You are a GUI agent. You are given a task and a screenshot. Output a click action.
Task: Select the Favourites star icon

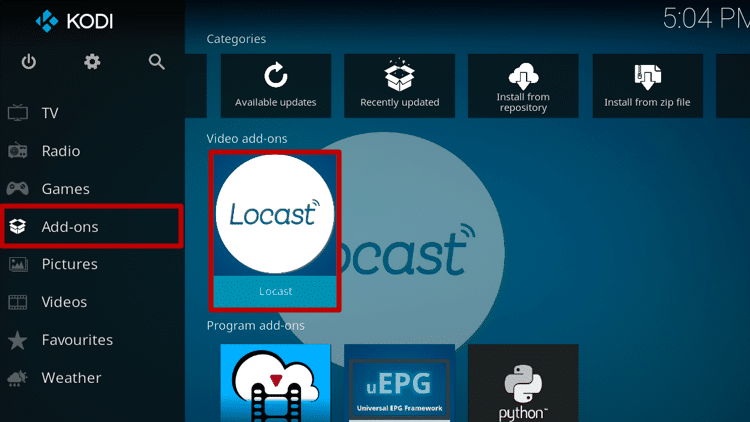click(x=18, y=340)
